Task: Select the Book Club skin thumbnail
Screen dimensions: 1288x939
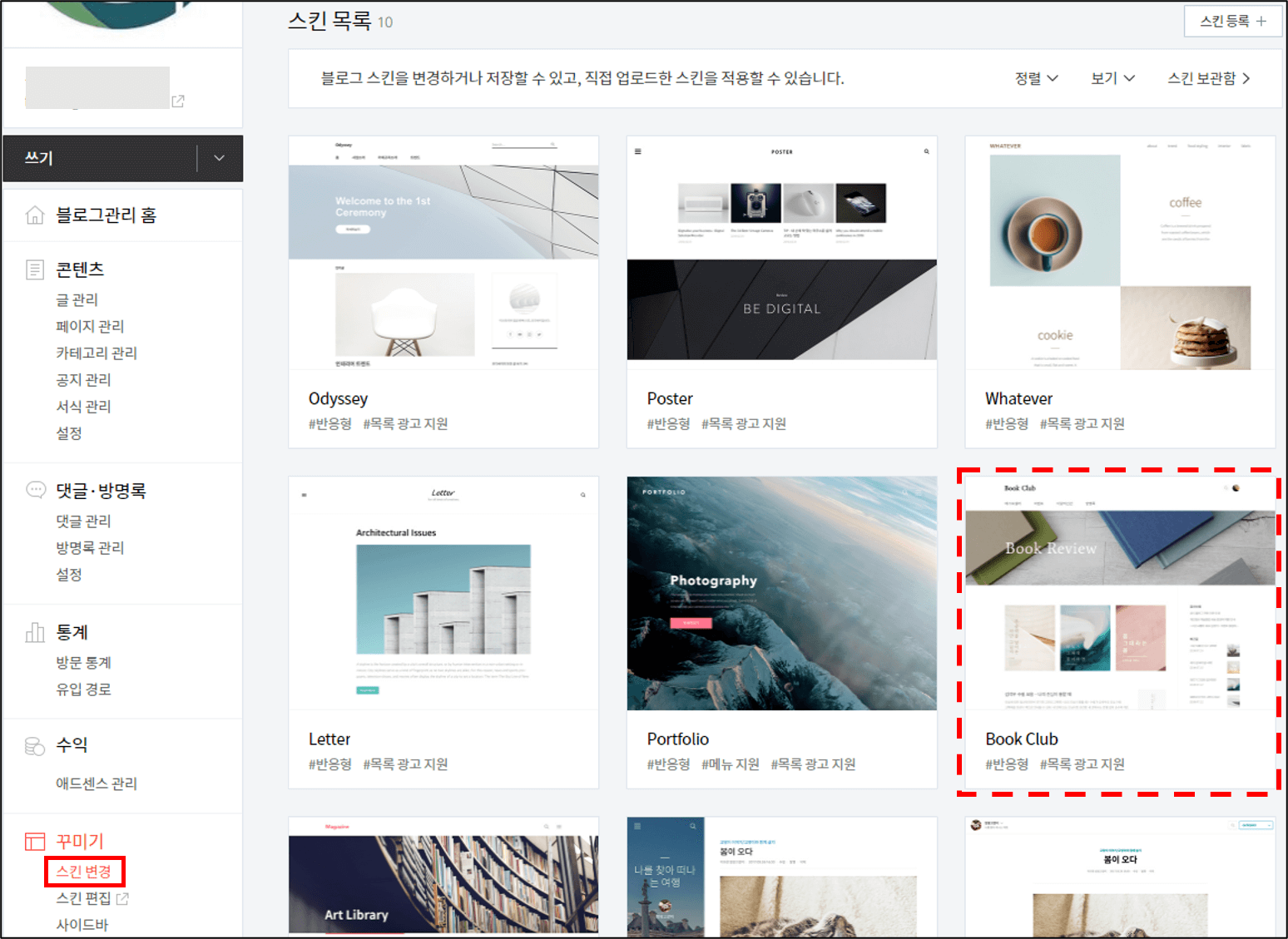Action: pyautogui.click(x=1118, y=595)
